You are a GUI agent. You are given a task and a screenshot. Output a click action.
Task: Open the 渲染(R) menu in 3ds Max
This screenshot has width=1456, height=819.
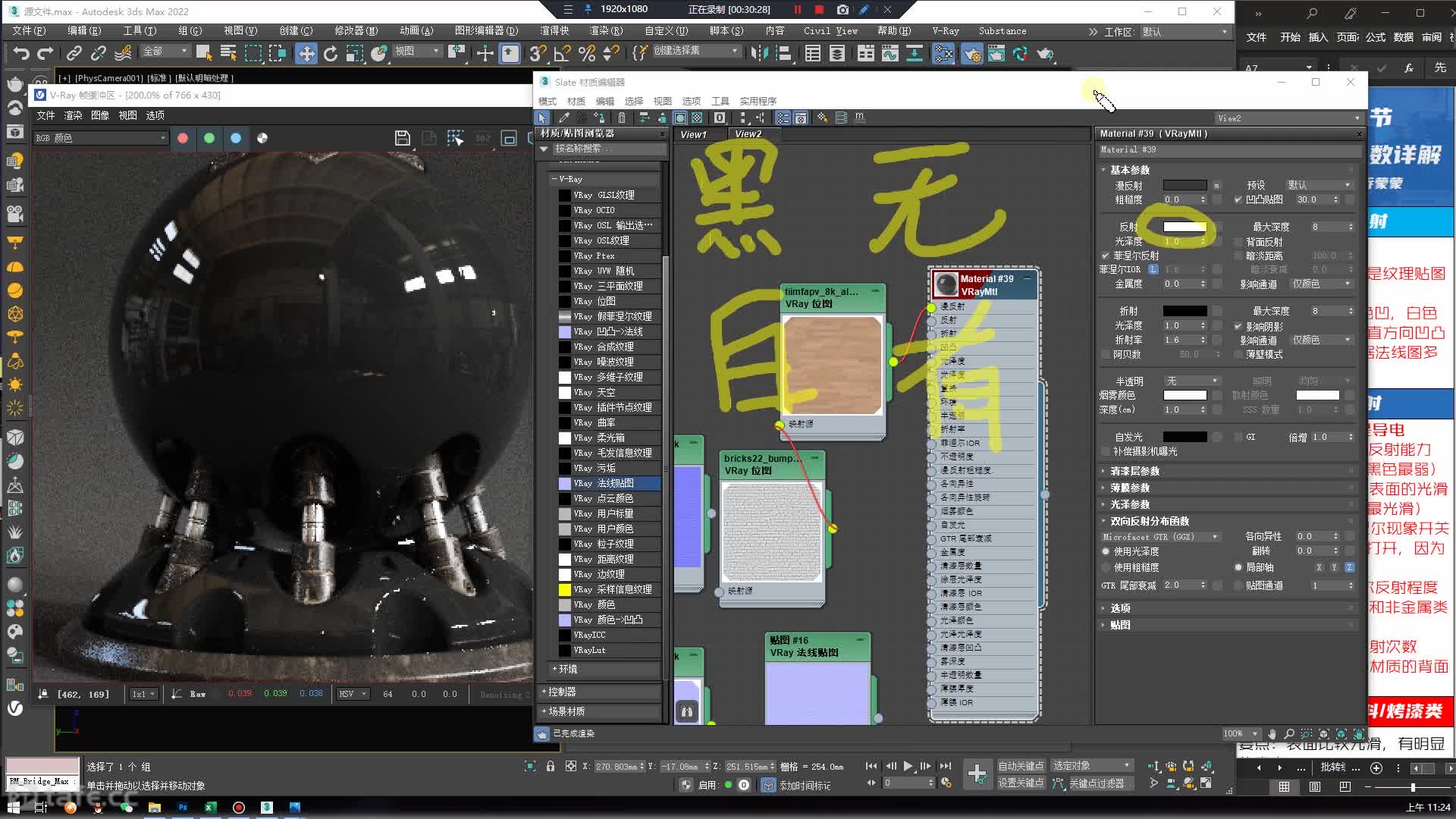pos(606,31)
